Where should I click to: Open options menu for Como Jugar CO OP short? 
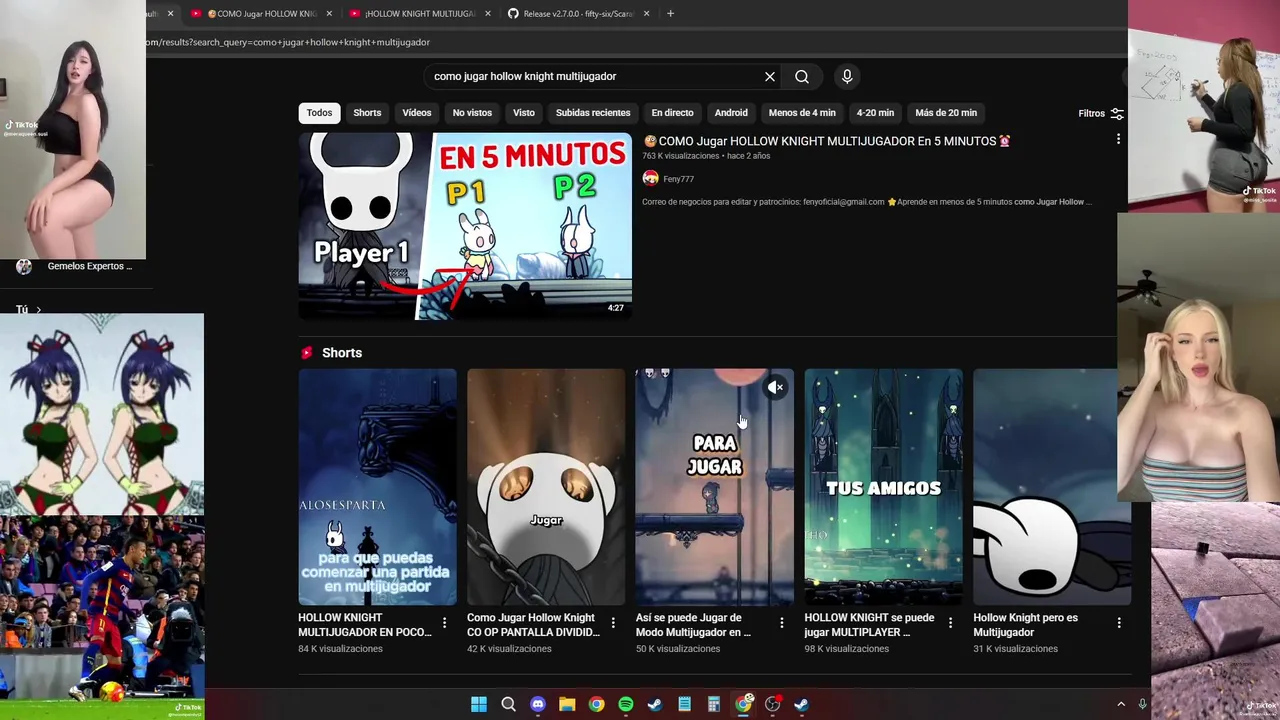(613, 623)
